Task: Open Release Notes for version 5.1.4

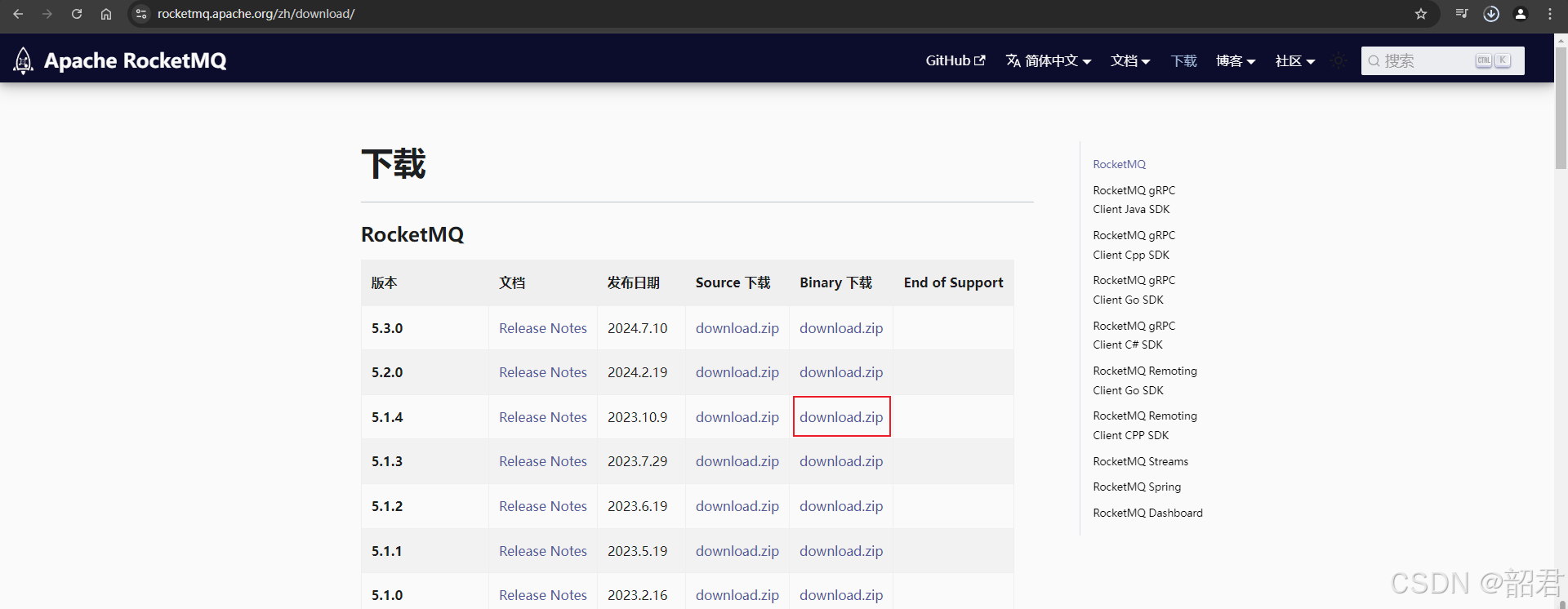Action: tap(543, 417)
